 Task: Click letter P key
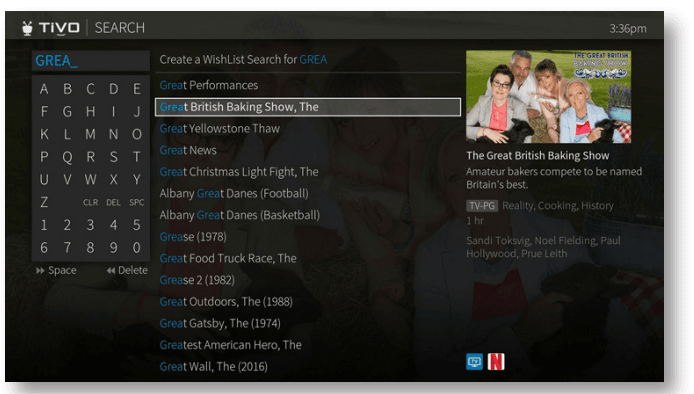point(44,157)
